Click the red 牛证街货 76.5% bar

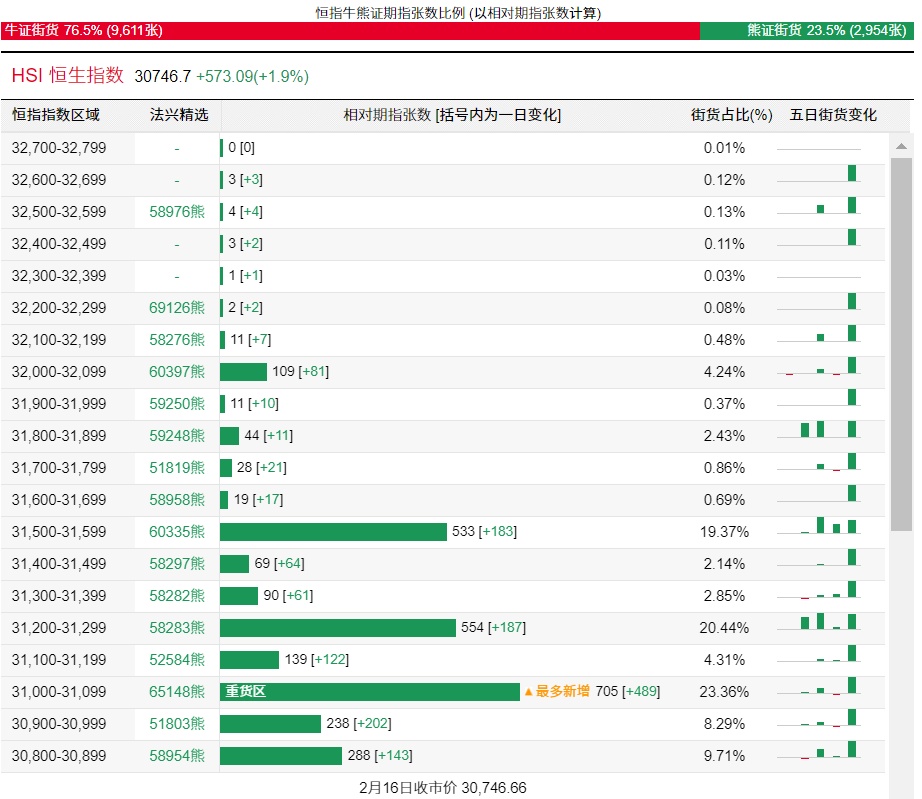tap(350, 31)
